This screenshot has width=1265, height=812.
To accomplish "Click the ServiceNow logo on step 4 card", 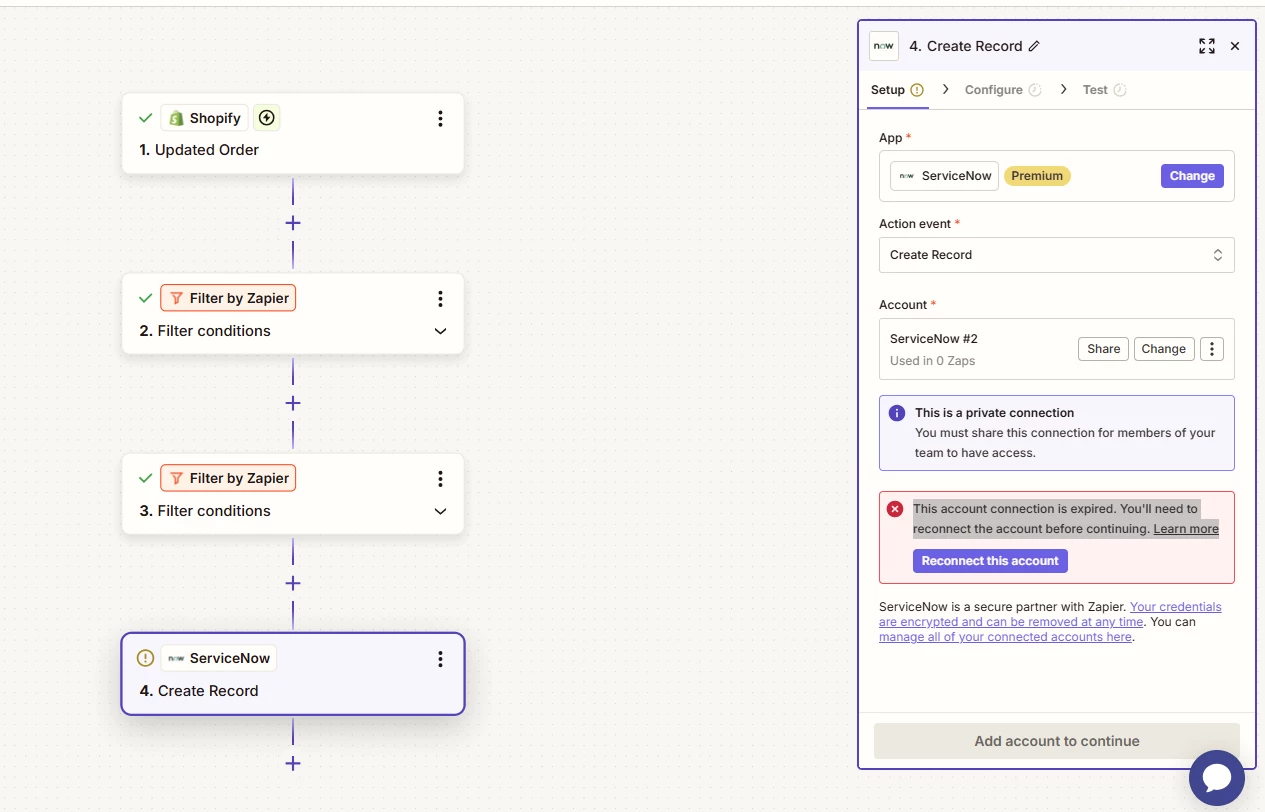I will 176,658.
